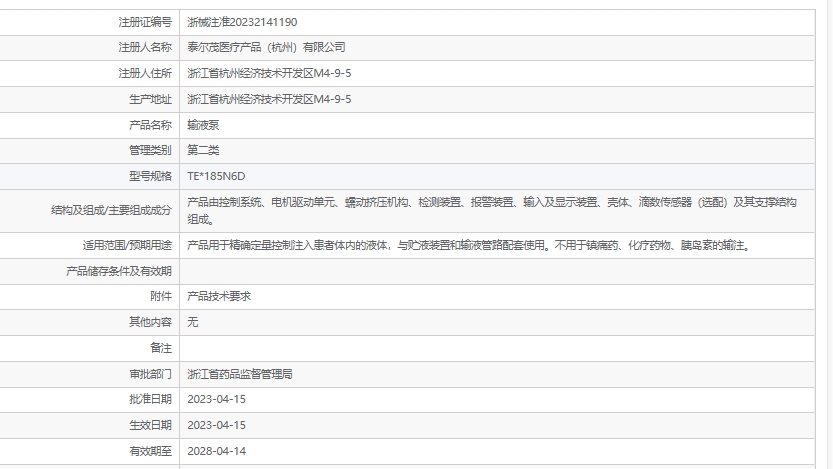
Task: Click the 结构及组成/主要组成成分 label
Action: [111, 210]
